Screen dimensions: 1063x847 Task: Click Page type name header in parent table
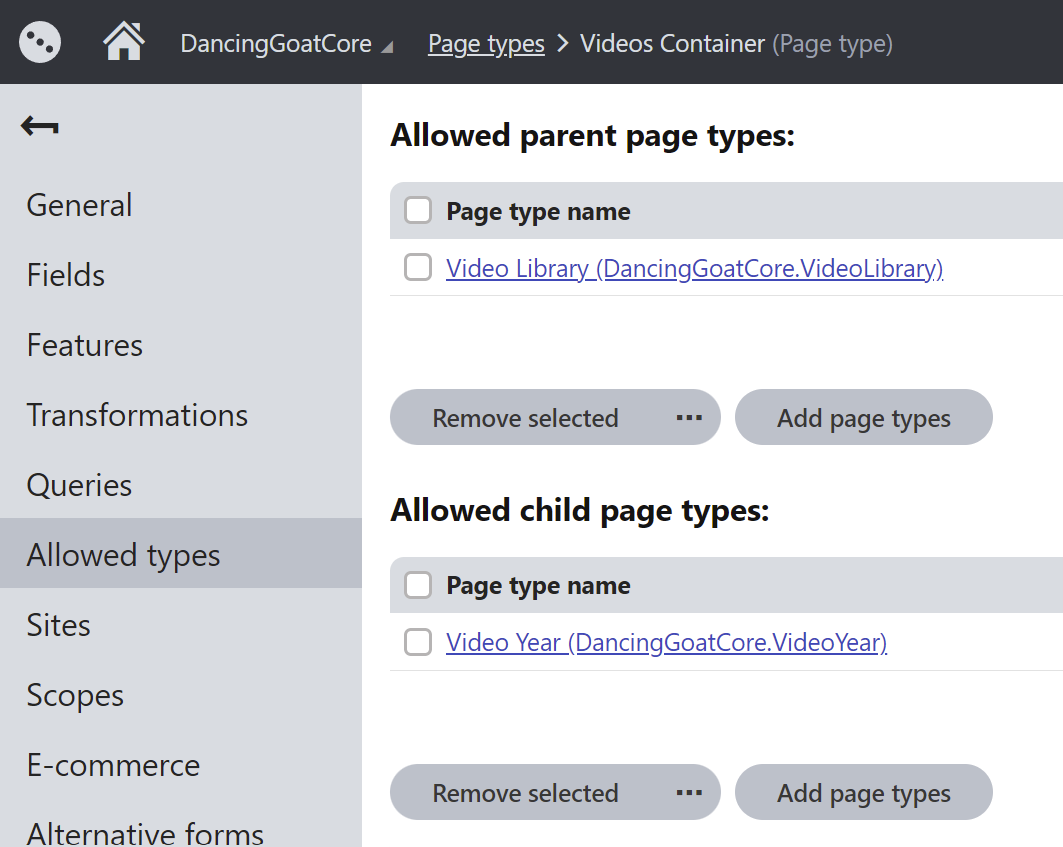(538, 212)
